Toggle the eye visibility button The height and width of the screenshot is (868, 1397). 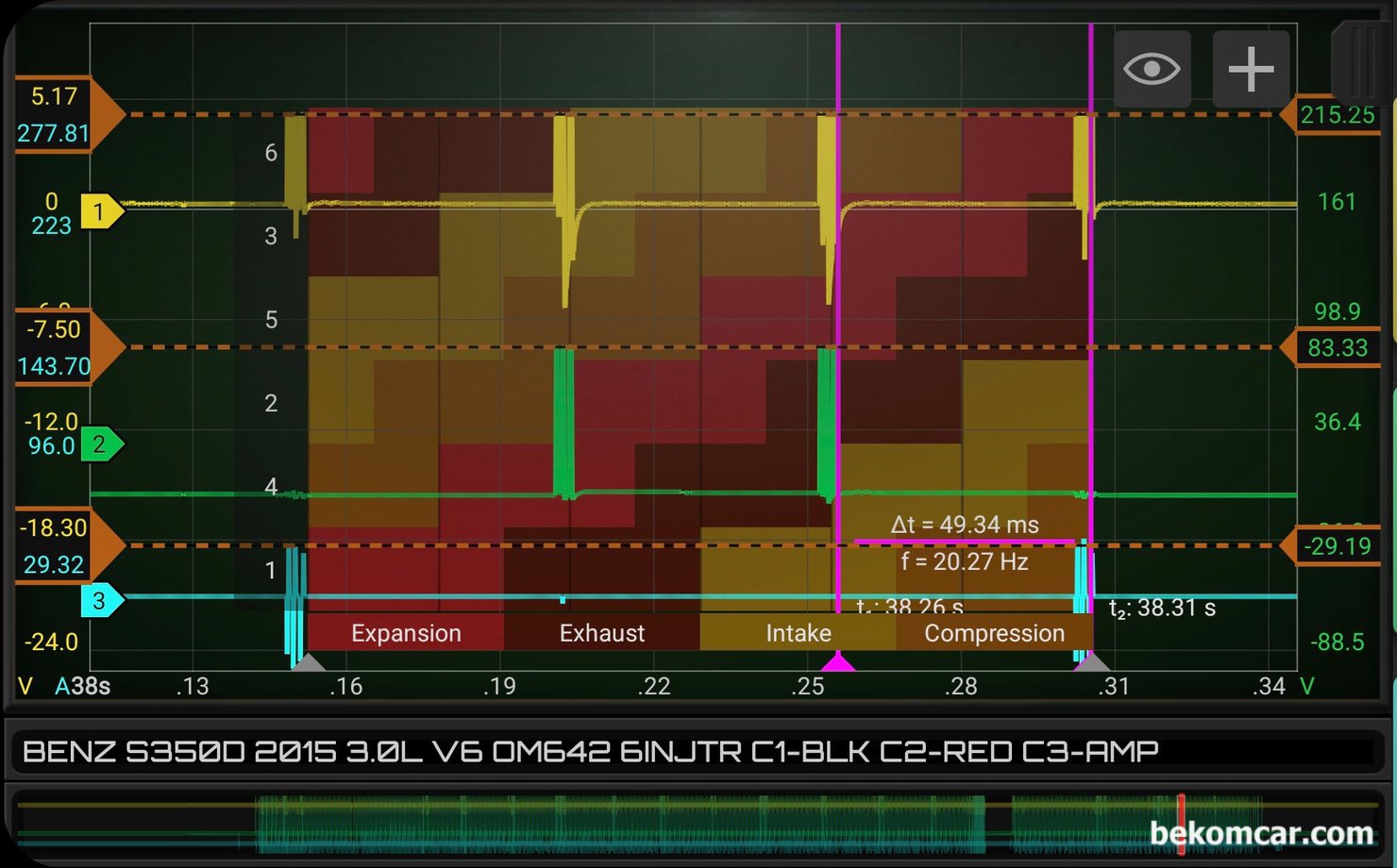coord(1152,69)
